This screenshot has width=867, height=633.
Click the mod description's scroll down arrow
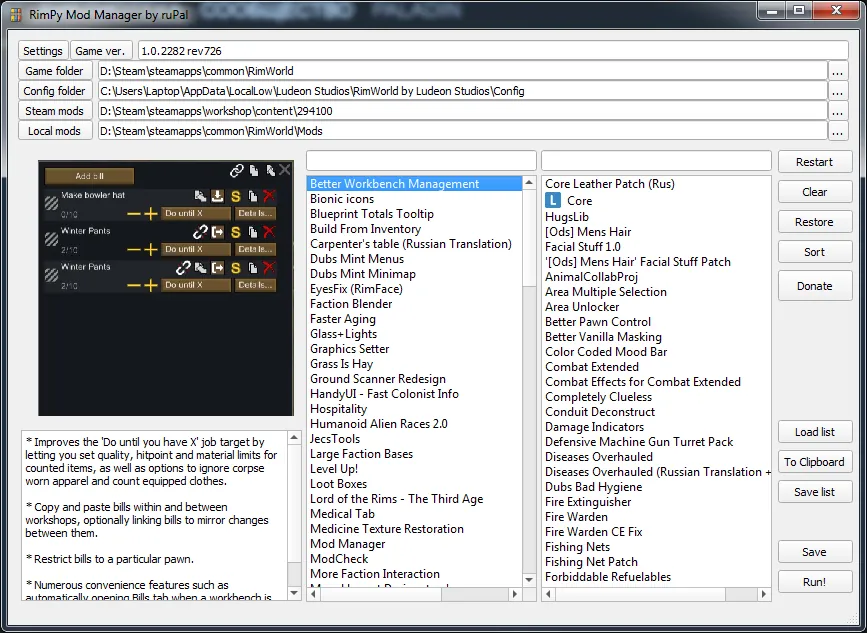click(x=294, y=593)
